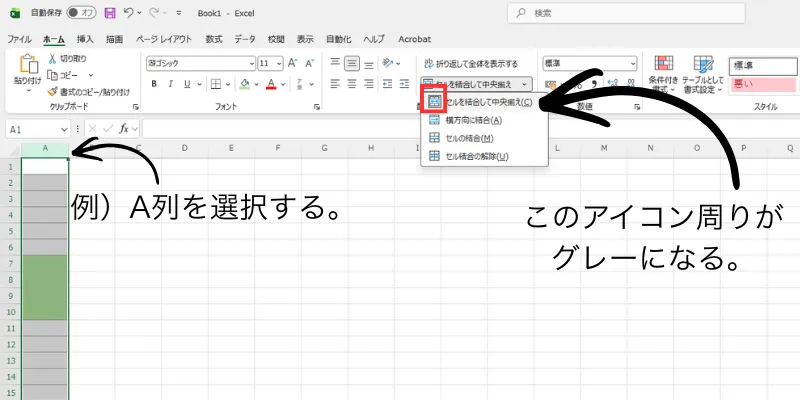Toggle underline formatting
This screenshot has height=400, width=800.
point(187,84)
